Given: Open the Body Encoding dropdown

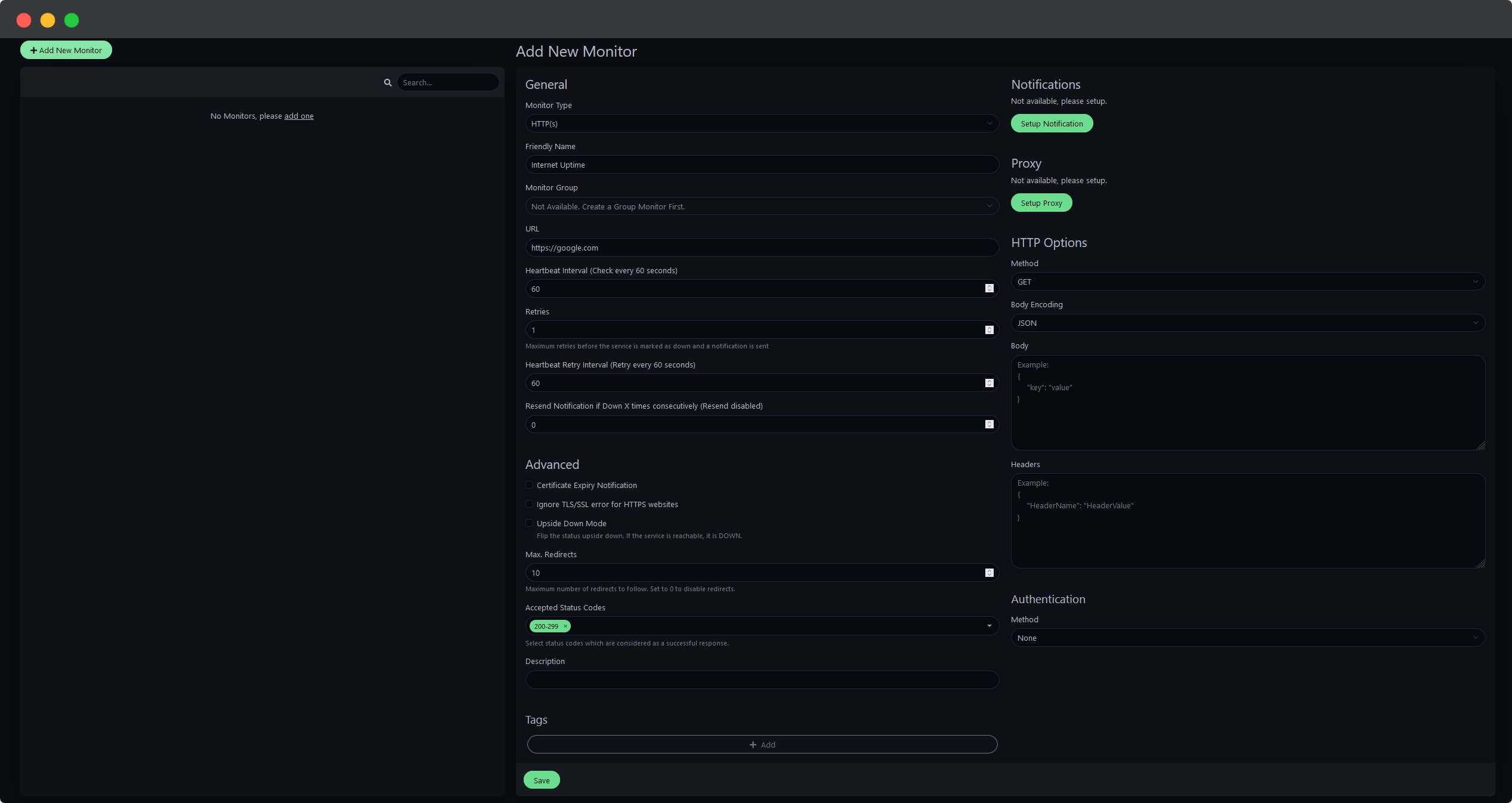Looking at the screenshot, I should (1248, 323).
